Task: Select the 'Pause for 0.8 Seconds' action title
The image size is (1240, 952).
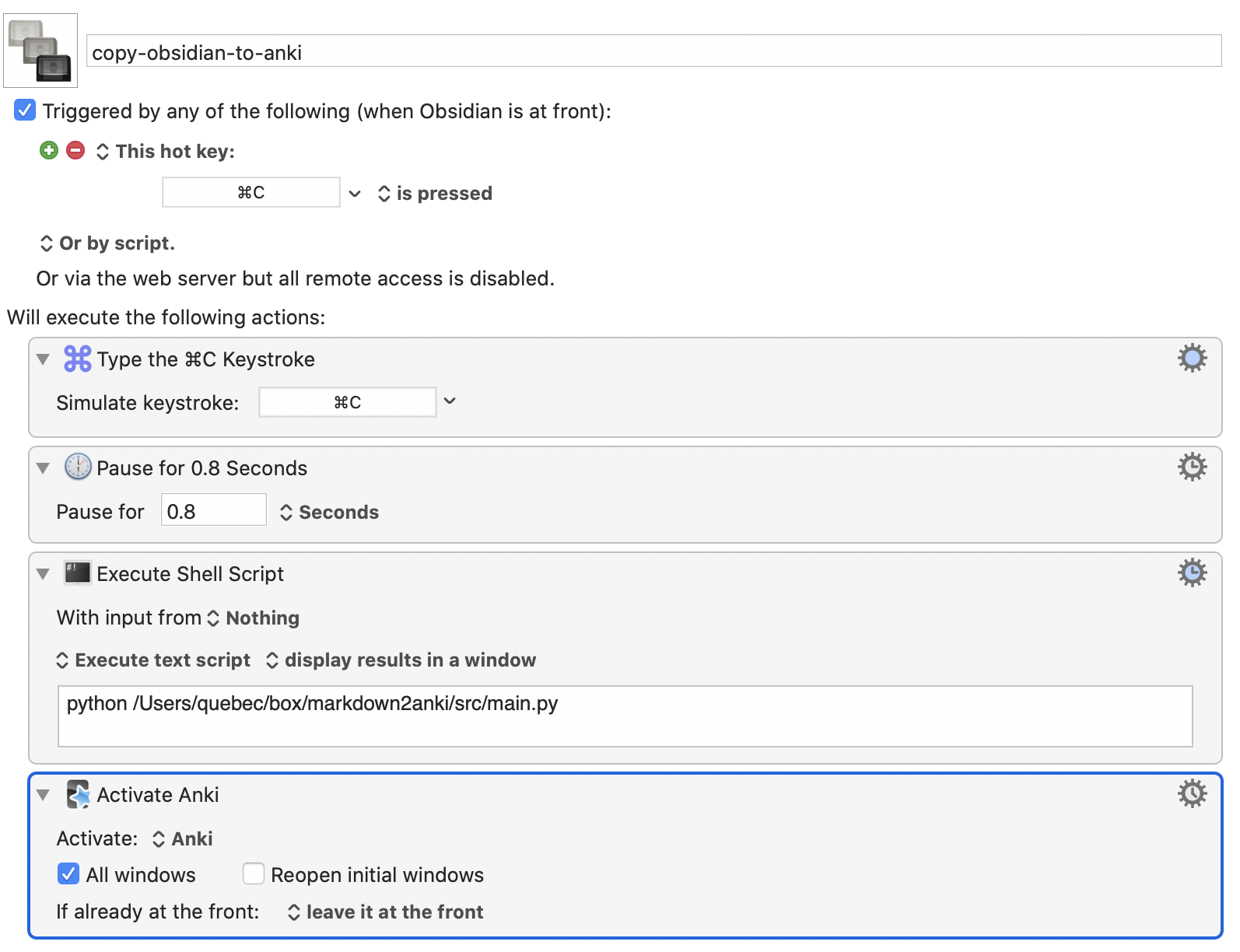Action: pyautogui.click(x=202, y=468)
